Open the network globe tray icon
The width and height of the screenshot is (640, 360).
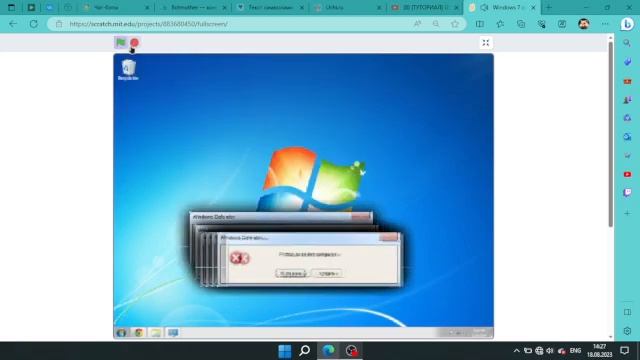click(539, 351)
